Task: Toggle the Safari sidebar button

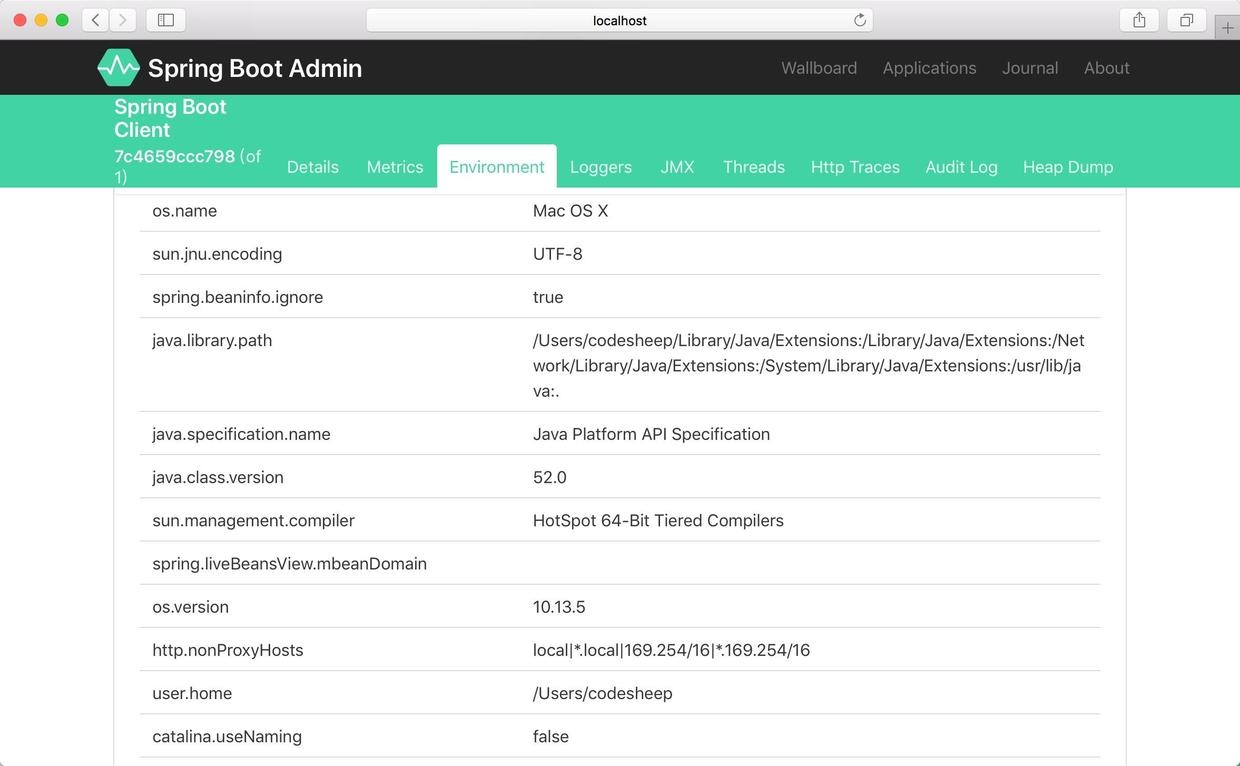Action: tap(166, 20)
